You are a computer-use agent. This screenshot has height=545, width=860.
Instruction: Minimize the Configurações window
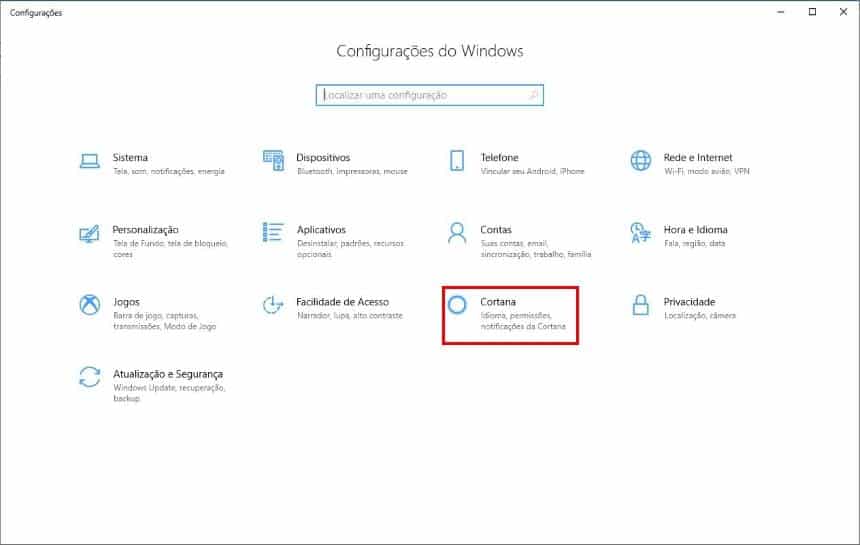(781, 12)
